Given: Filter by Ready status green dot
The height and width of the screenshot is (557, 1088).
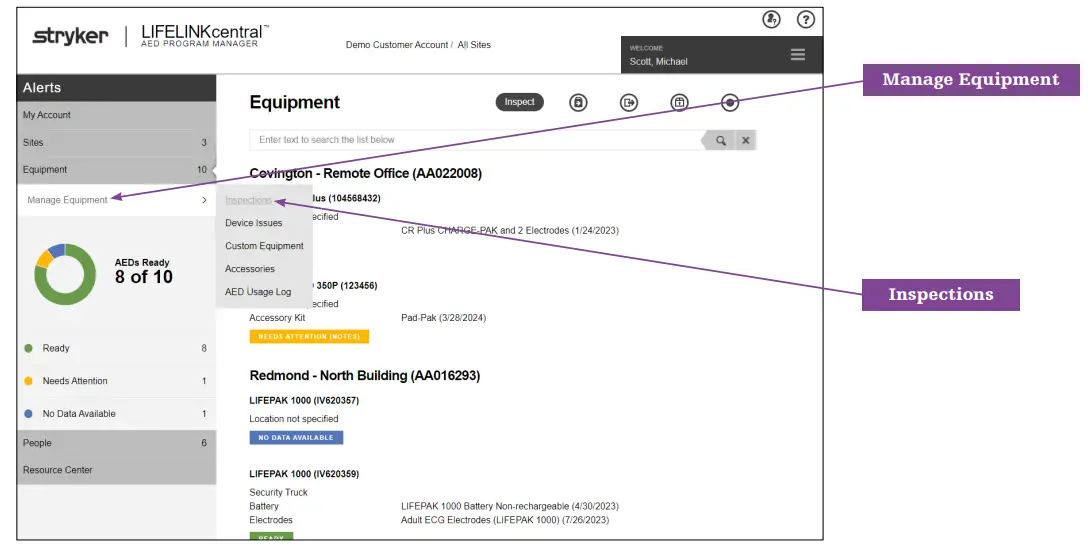Looking at the screenshot, I should click(x=28, y=348).
